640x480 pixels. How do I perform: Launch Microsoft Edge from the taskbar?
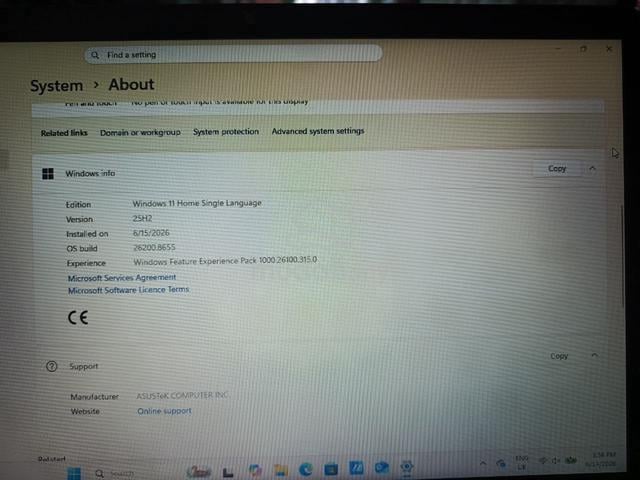[306, 469]
